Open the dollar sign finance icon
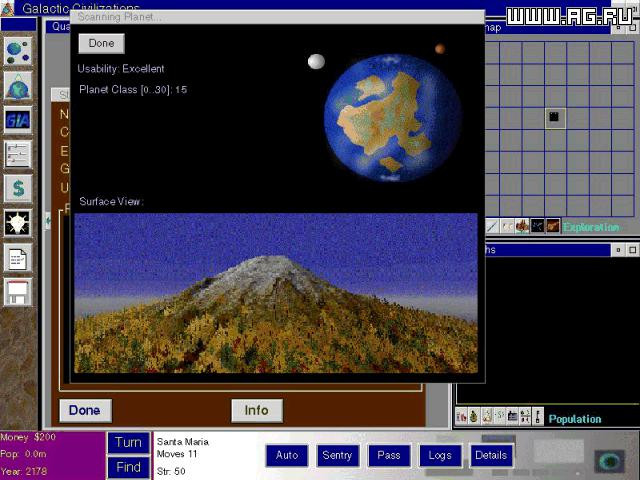The height and width of the screenshot is (480, 640). [x=18, y=189]
